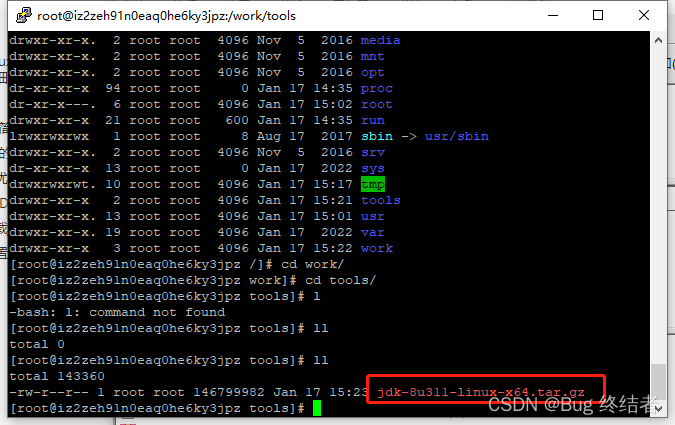Minimize the PuTTY terminal window
The image size is (675, 425).
[553, 16]
